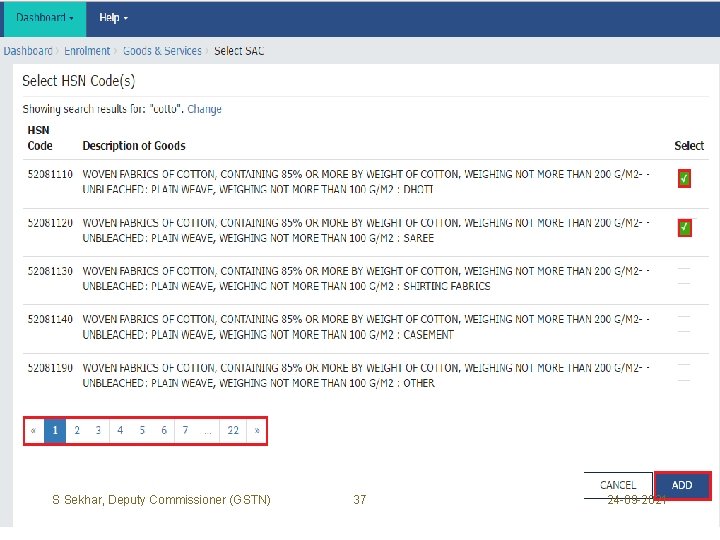The image size is (720, 540).
Task: Click the HSN Code column header
Action: click(x=40, y=138)
